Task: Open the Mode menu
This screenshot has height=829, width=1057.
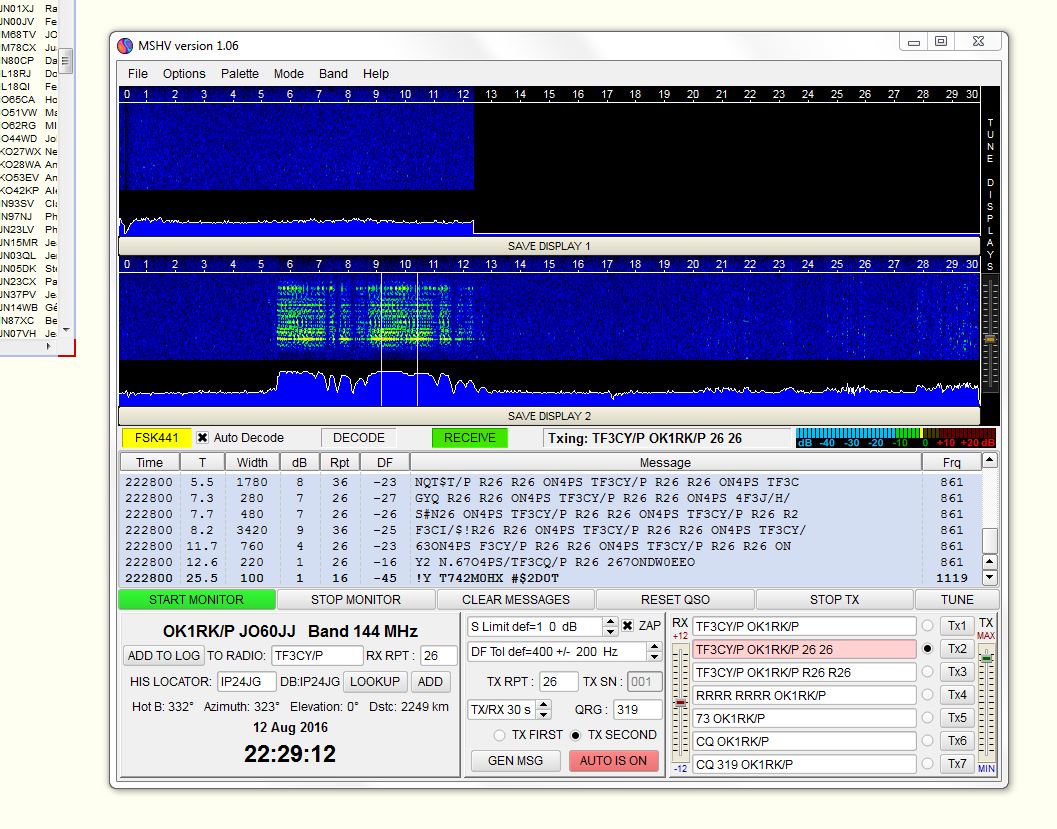Action: click(x=289, y=73)
